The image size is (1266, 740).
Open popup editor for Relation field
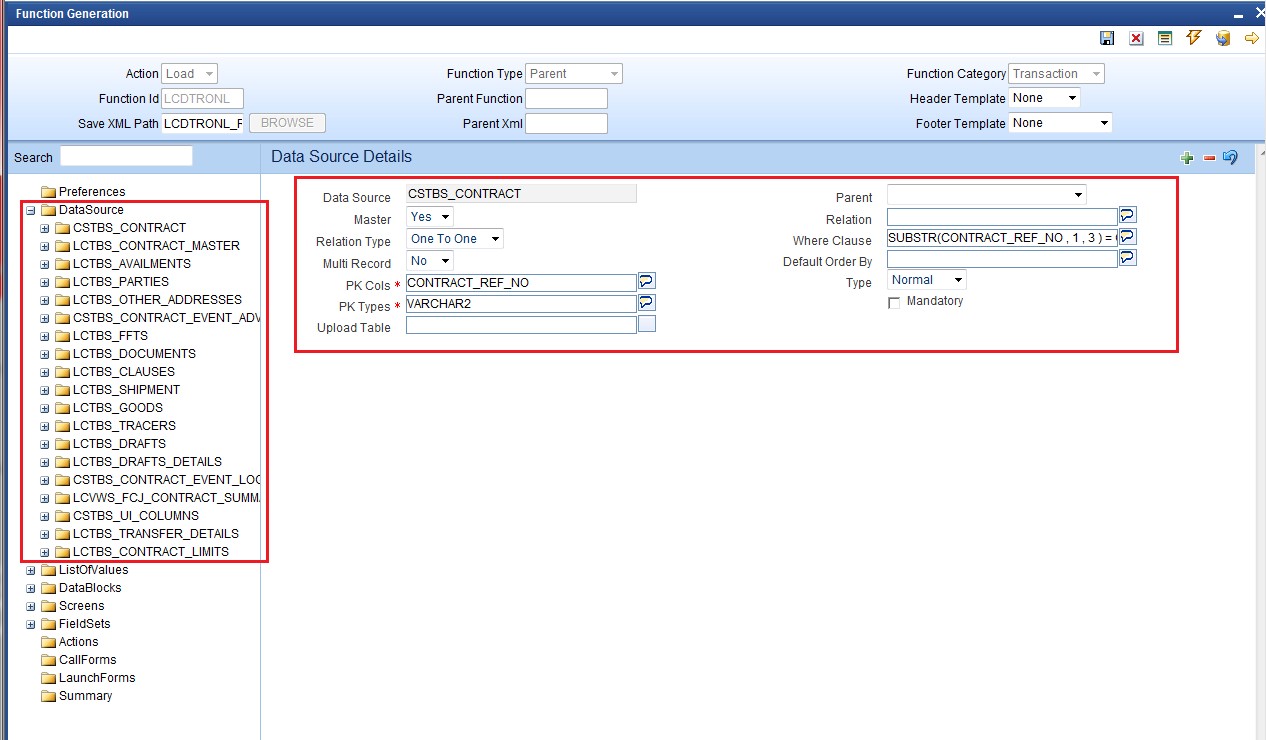(1128, 215)
